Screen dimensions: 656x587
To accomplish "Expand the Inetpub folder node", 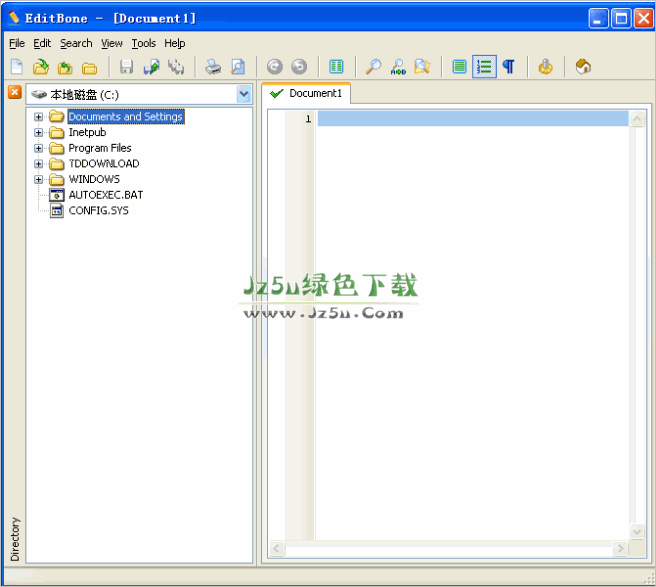I will [x=38, y=133].
